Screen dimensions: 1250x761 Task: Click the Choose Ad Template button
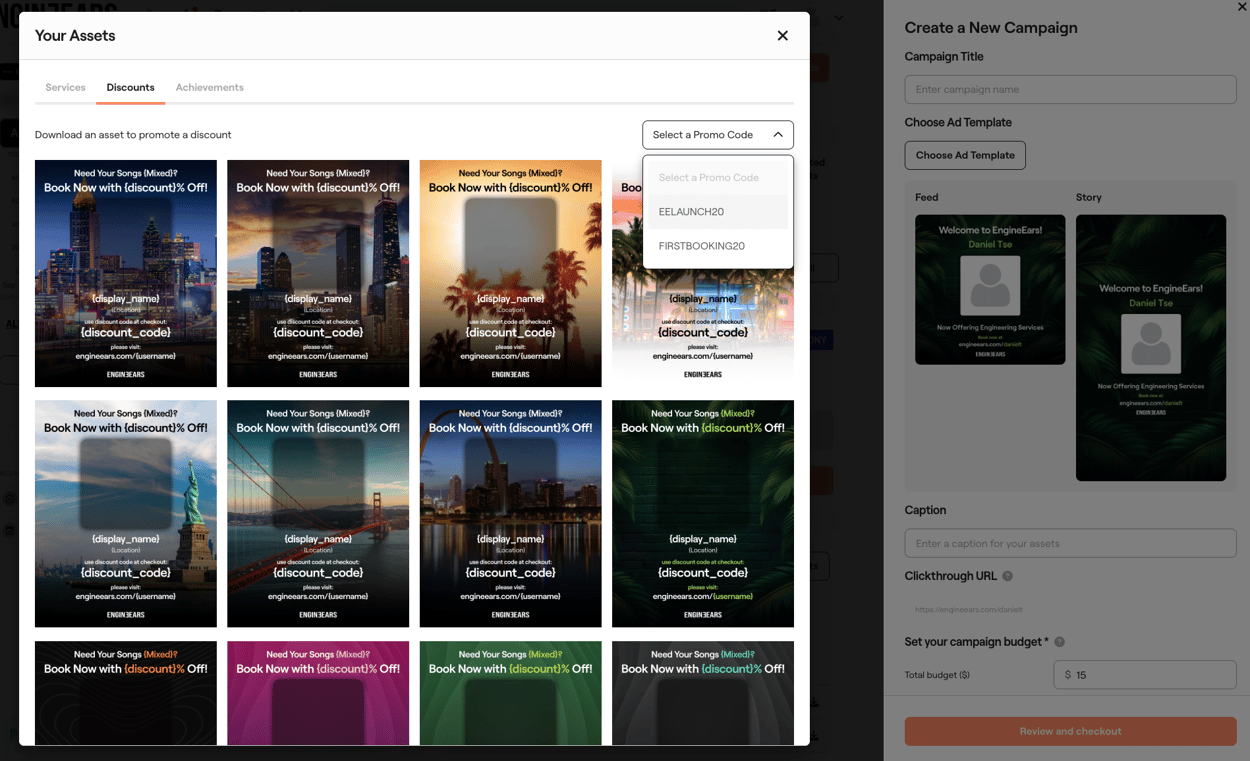tap(964, 155)
